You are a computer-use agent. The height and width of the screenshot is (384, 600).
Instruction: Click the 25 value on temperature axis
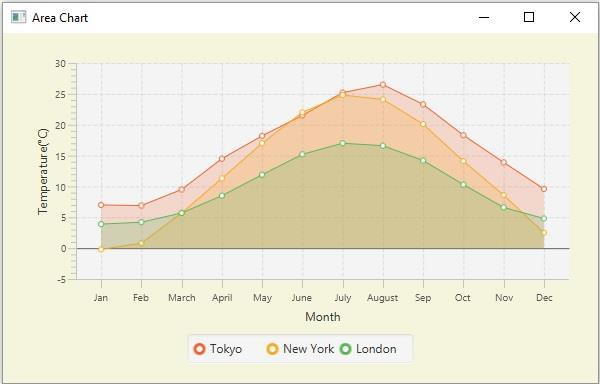point(60,94)
